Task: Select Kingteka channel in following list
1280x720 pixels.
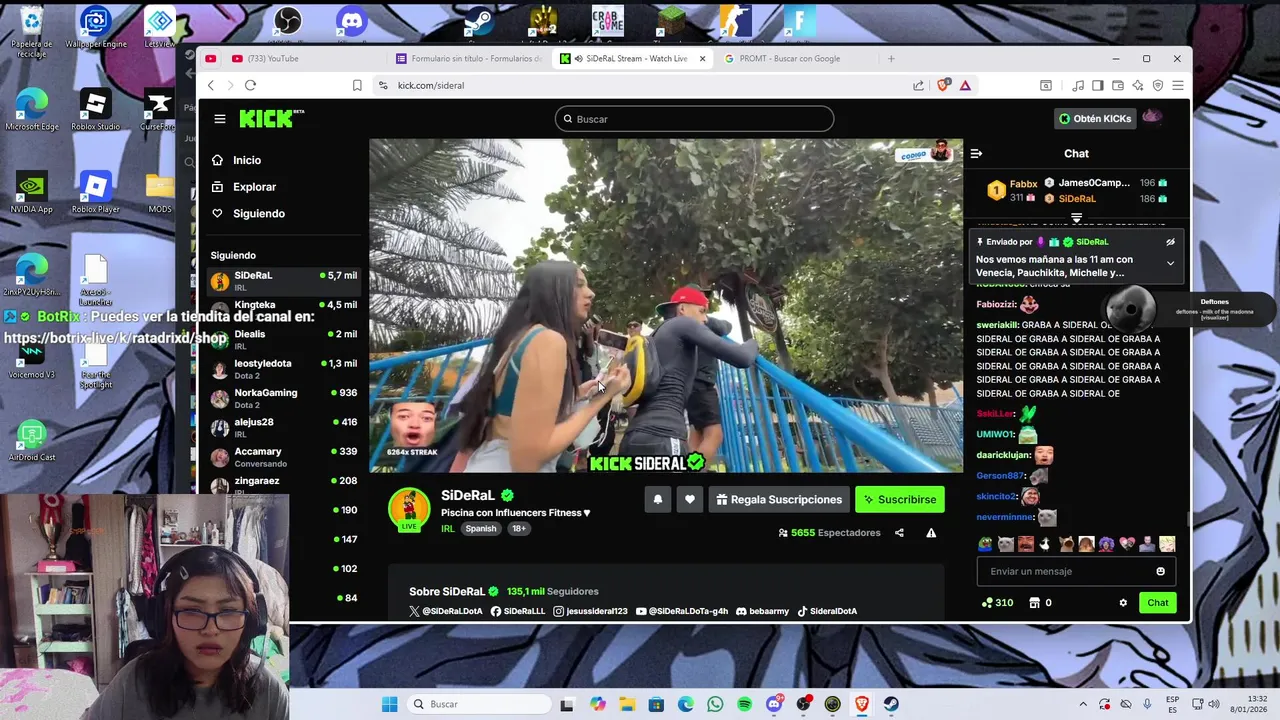Action: click(283, 310)
